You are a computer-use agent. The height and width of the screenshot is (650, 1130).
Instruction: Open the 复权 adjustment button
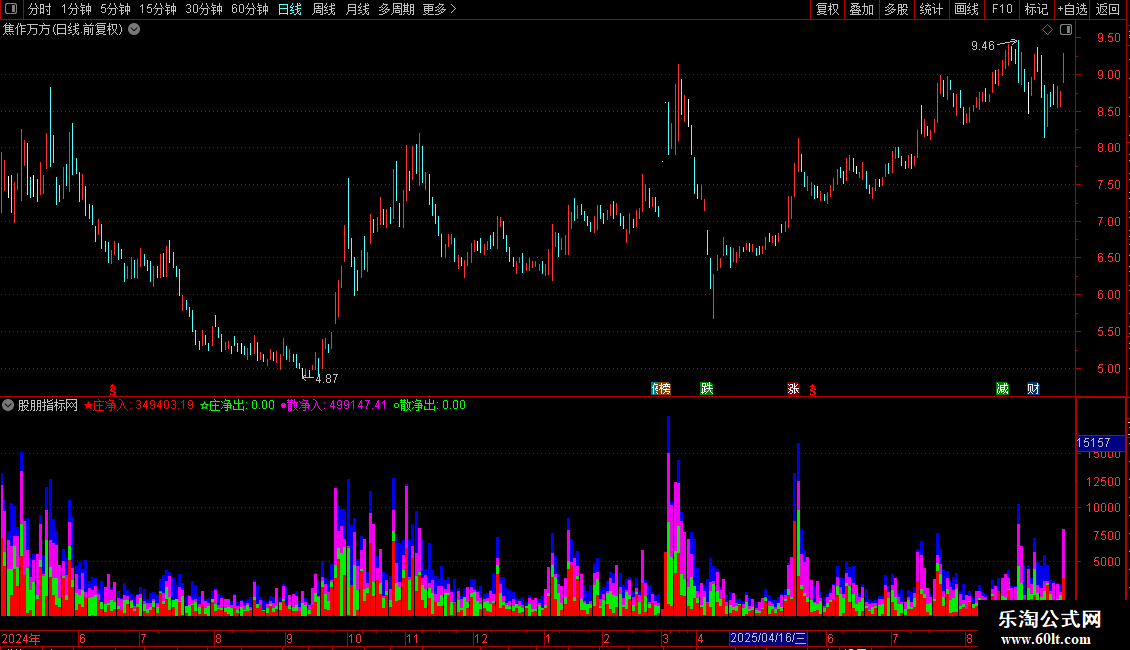827,9
